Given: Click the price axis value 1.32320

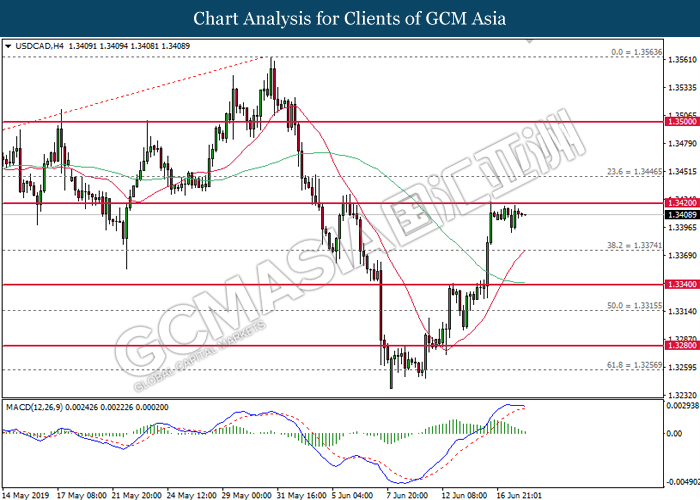Looking at the screenshot, I should [682, 396].
